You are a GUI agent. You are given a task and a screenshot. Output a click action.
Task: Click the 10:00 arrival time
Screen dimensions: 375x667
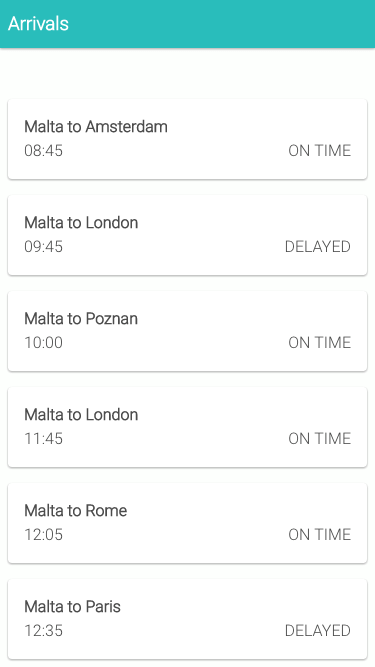[43, 342]
